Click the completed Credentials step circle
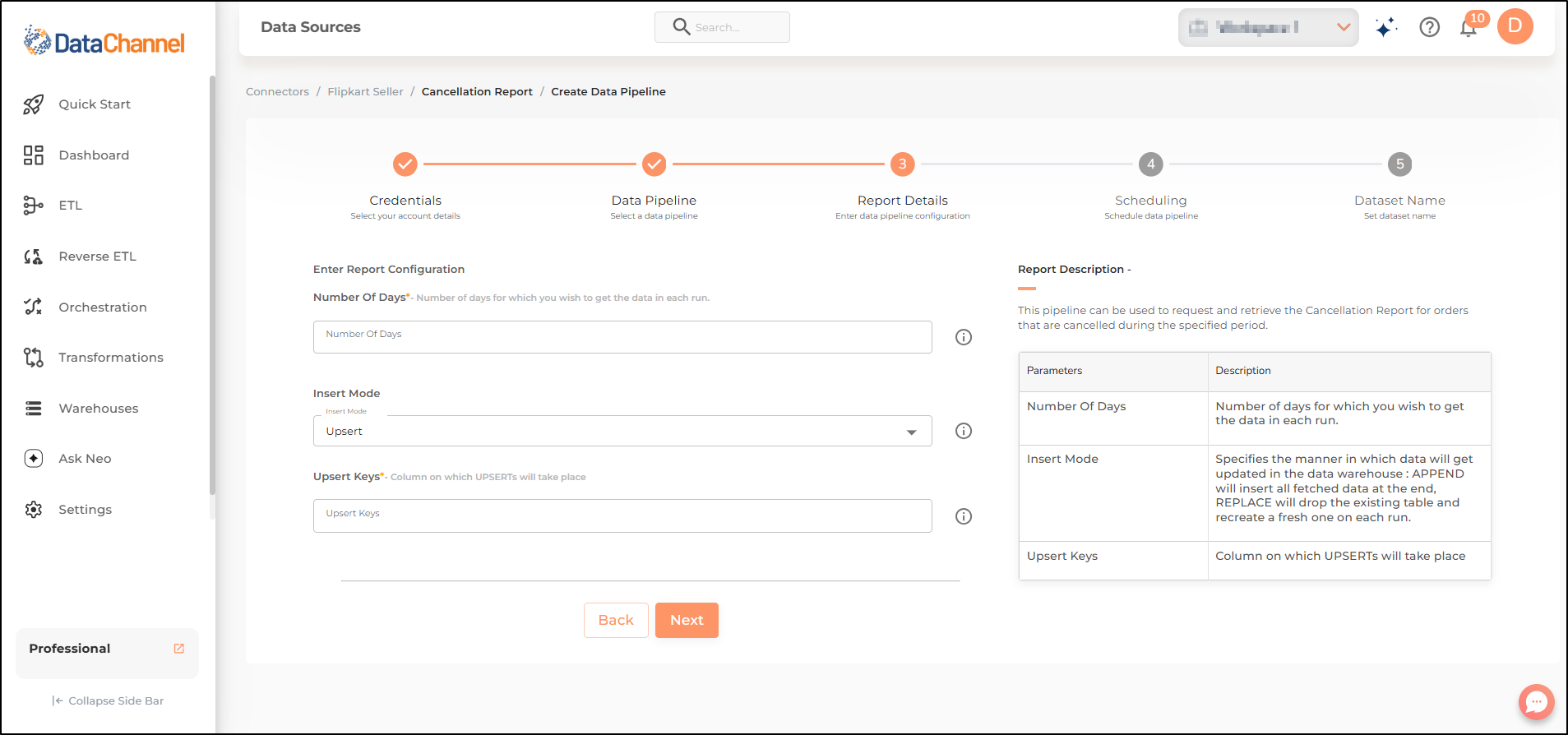The height and width of the screenshot is (735, 1568). pos(405,164)
